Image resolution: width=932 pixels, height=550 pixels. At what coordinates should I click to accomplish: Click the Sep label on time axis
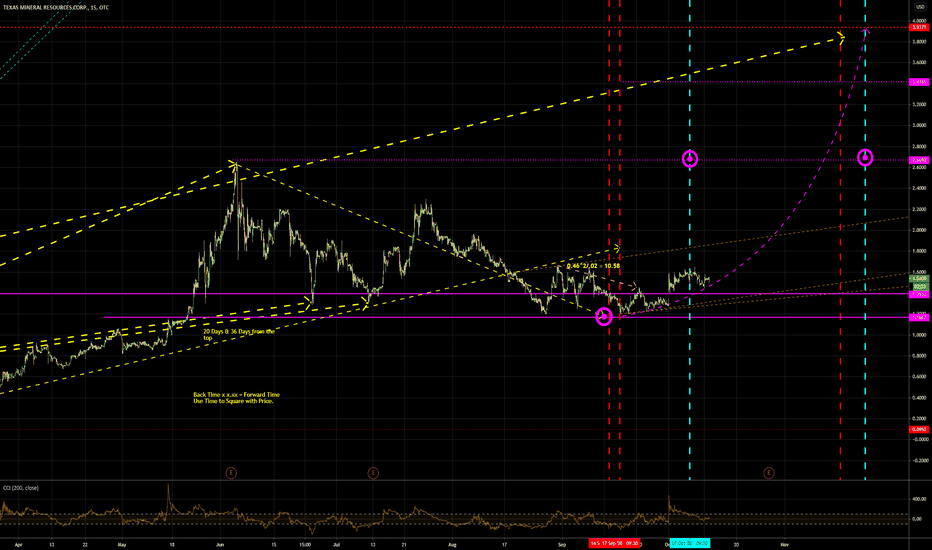[562, 544]
